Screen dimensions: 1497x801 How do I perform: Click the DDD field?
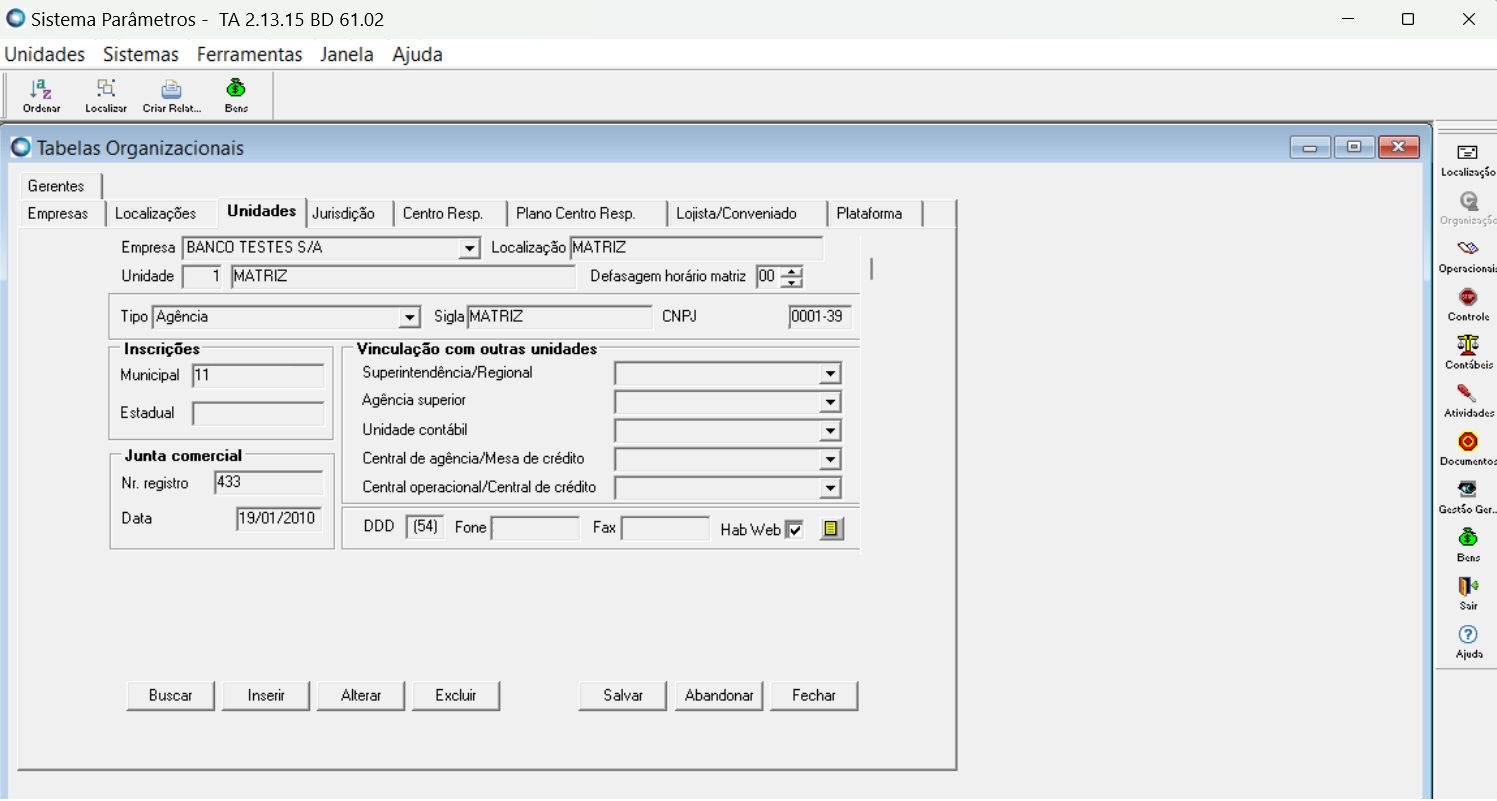[425, 528]
